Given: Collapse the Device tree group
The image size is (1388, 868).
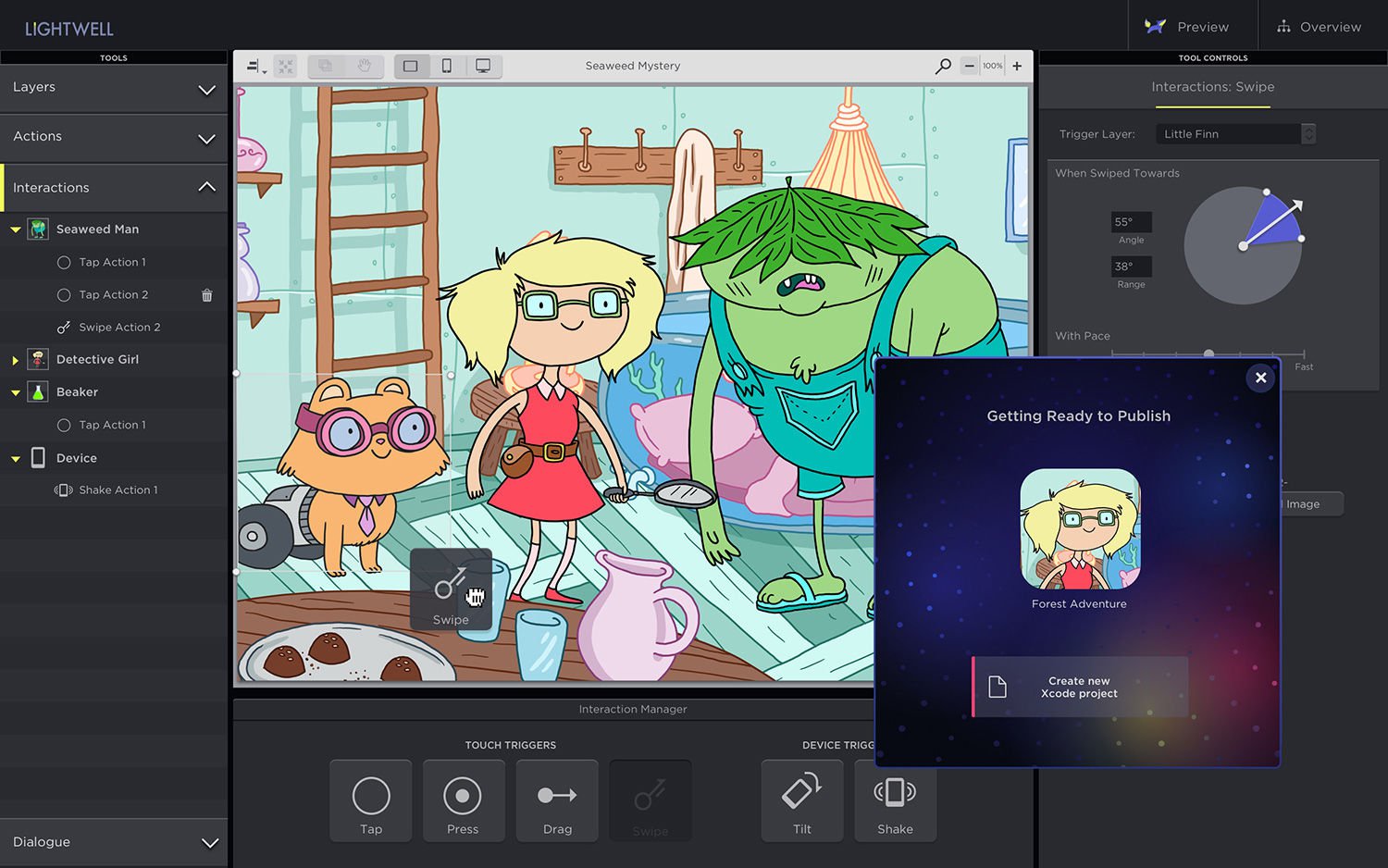Looking at the screenshot, I should click(x=16, y=458).
